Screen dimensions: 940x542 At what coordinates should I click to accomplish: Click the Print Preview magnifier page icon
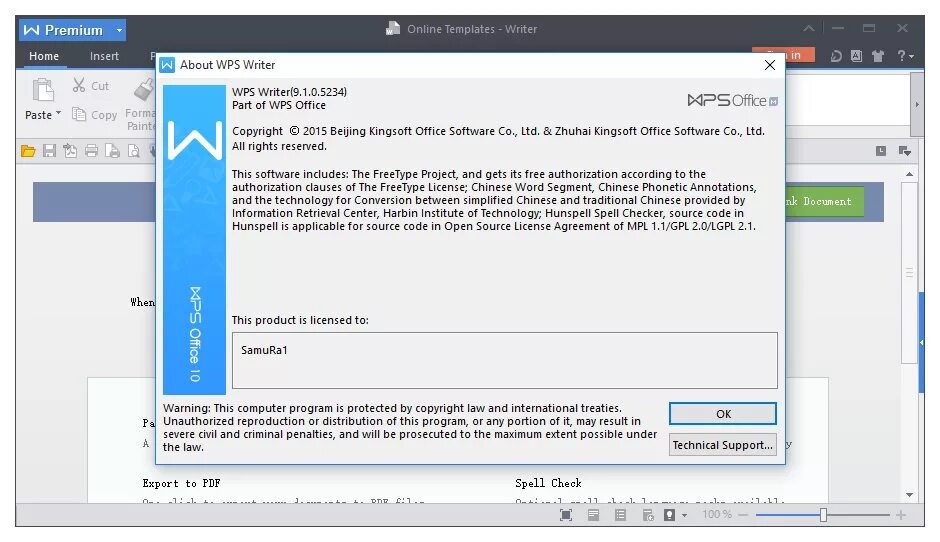pyautogui.click(x=134, y=151)
